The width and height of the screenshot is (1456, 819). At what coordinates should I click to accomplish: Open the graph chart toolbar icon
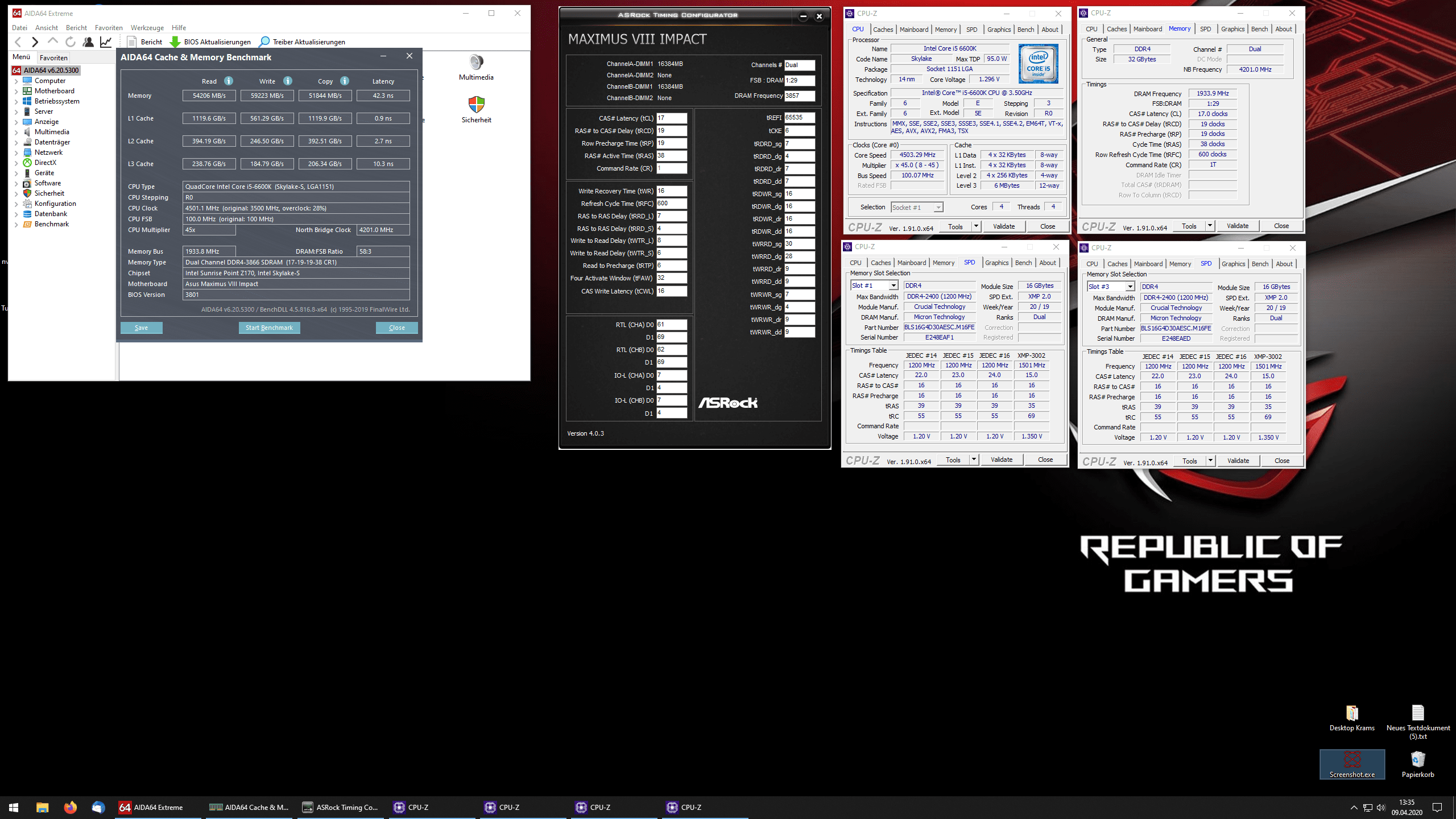tap(106, 42)
